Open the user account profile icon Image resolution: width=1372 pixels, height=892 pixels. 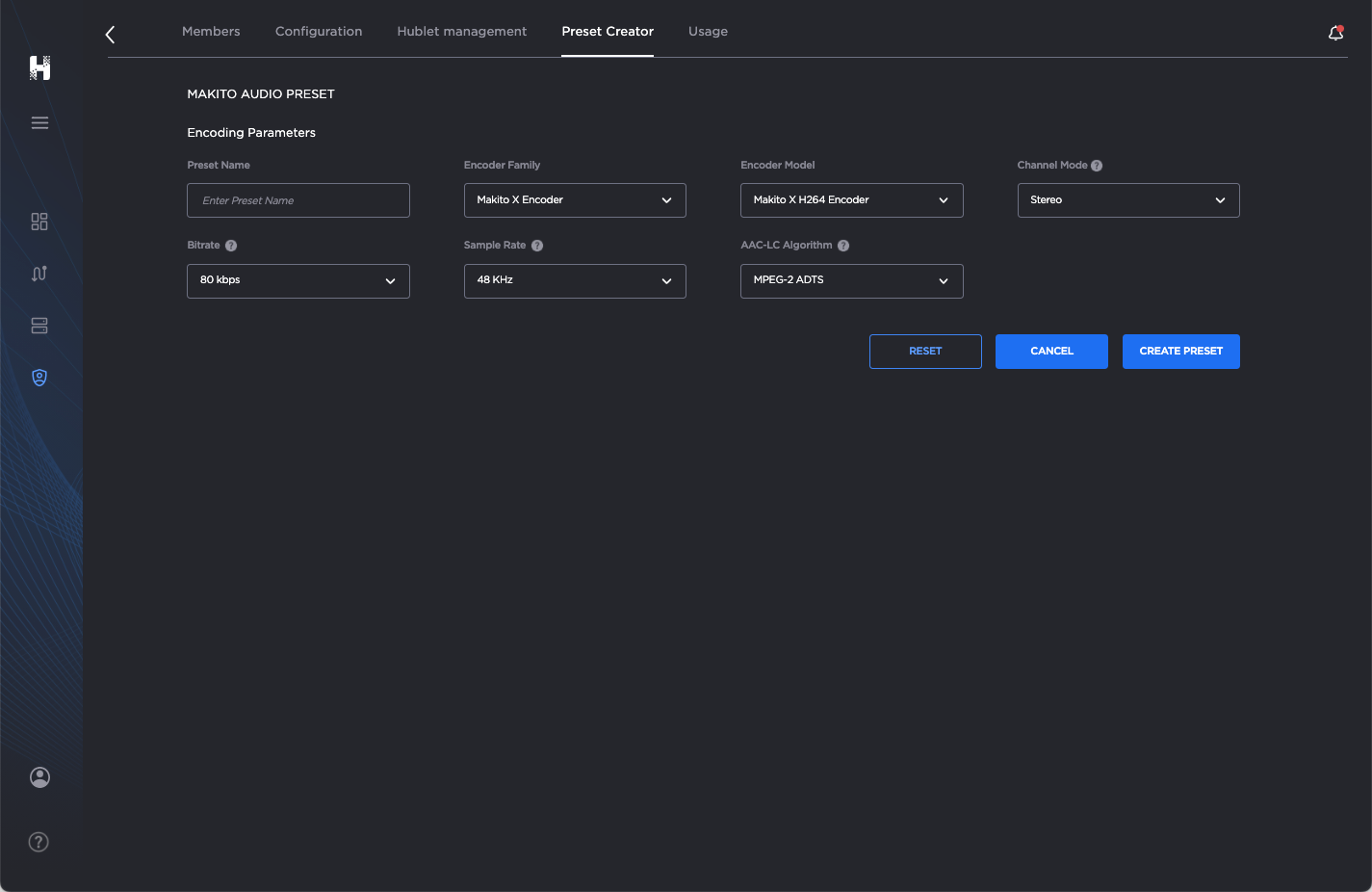point(39,777)
